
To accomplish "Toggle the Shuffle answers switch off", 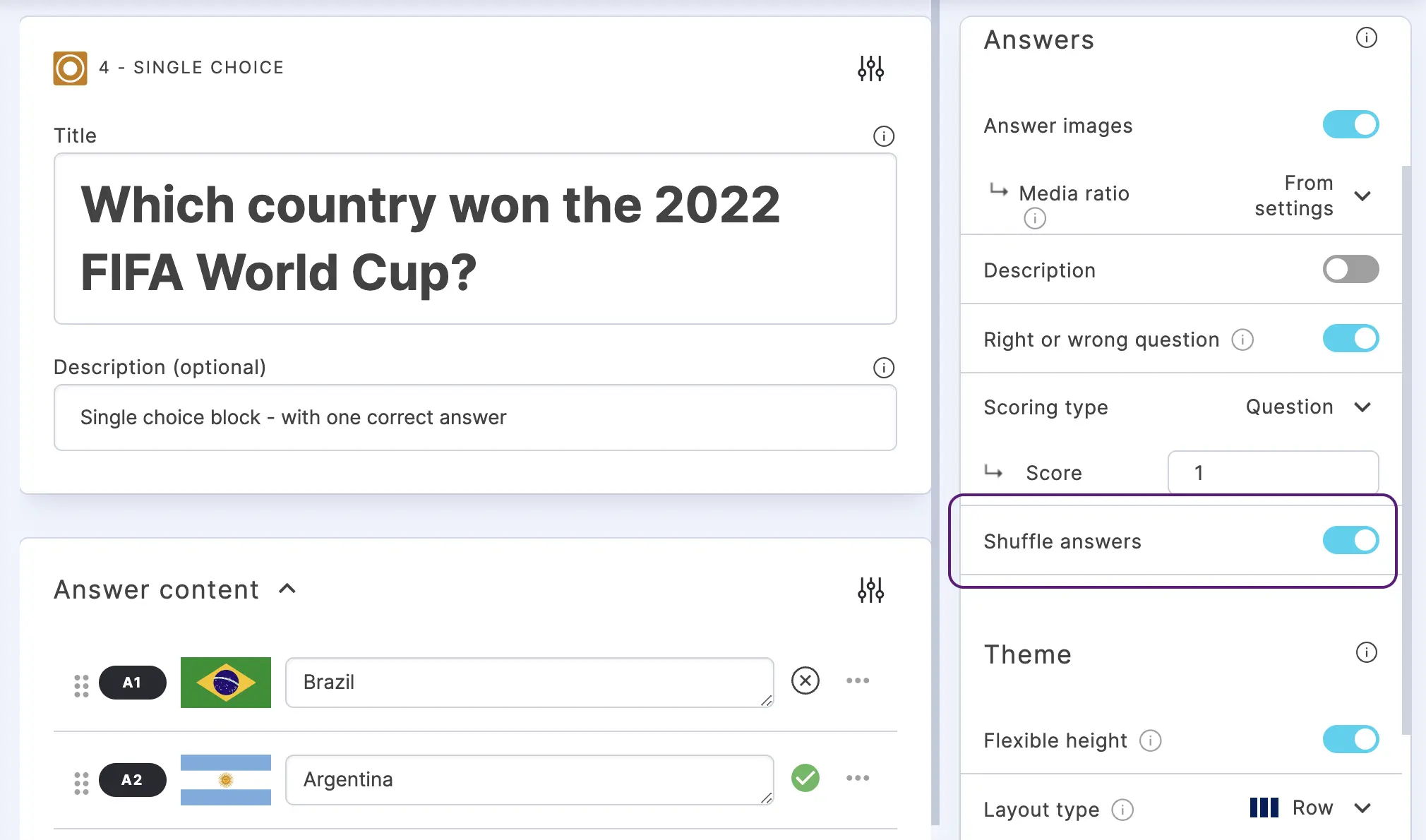I will tap(1351, 540).
